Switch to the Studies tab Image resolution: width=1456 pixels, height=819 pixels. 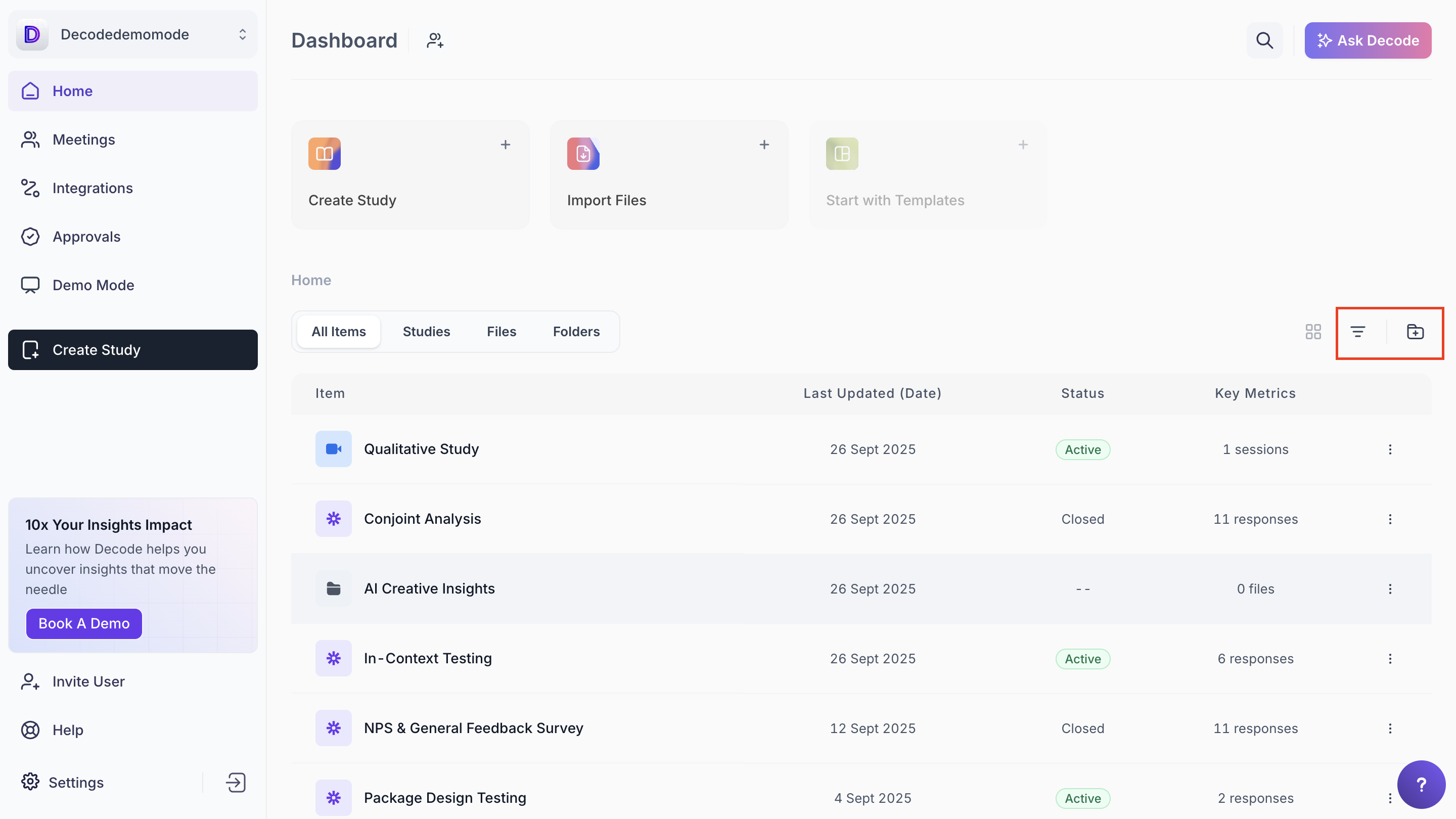tap(426, 332)
